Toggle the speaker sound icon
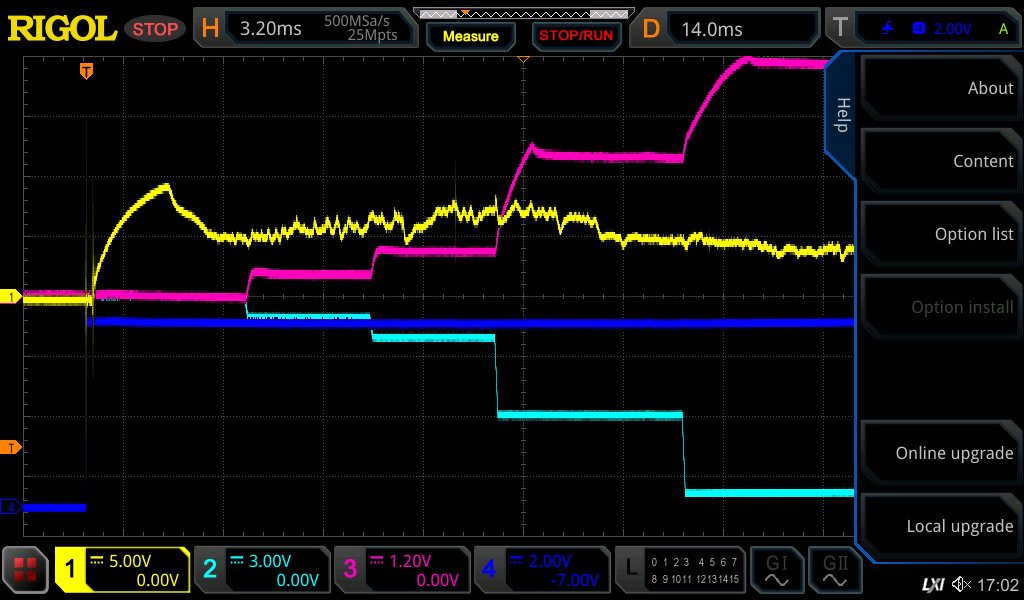Image resolution: width=1024 pixels, height=600 pixels. coord(961,583)
